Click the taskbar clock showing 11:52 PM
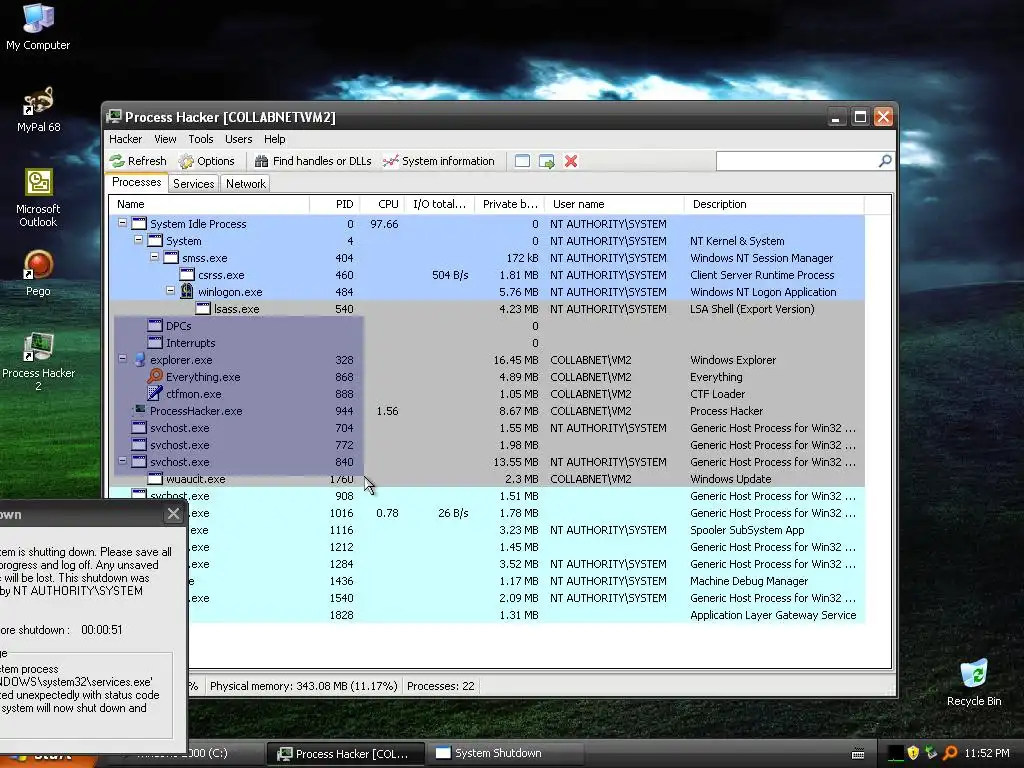This screenshot has height=768, width=1024. [x=987, y=753]
